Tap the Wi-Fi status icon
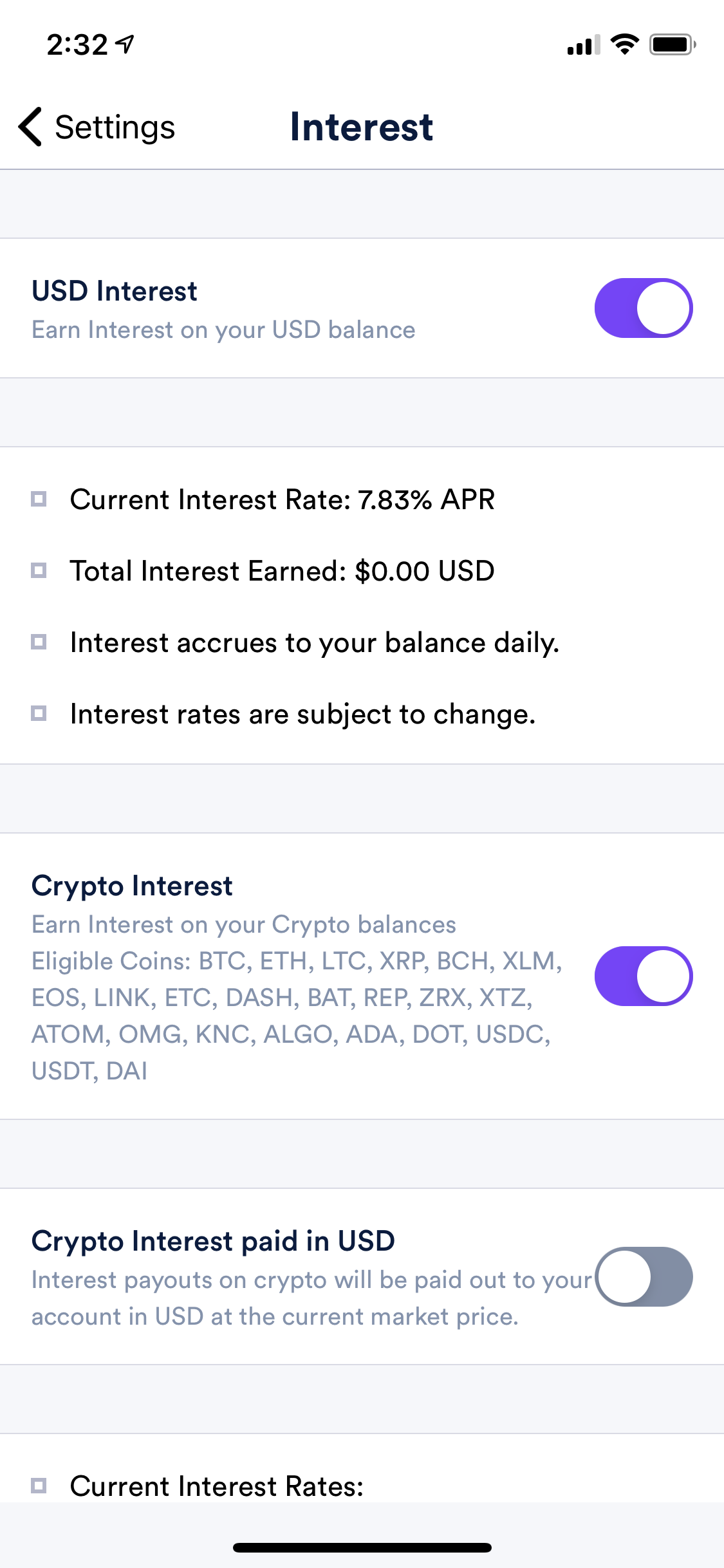The width and height of the screenshot is (724, 1568). point(624,44)
